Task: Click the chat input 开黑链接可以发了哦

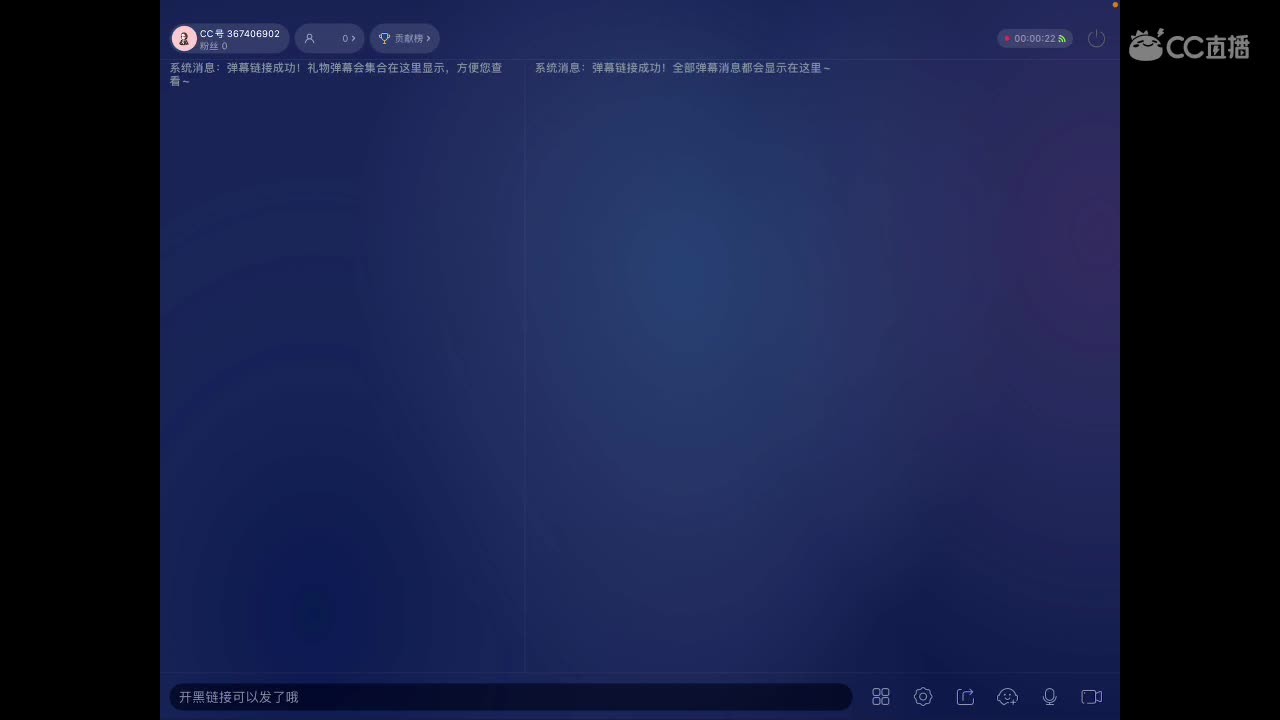Action: pyautogui.click(x=510, y=697)
